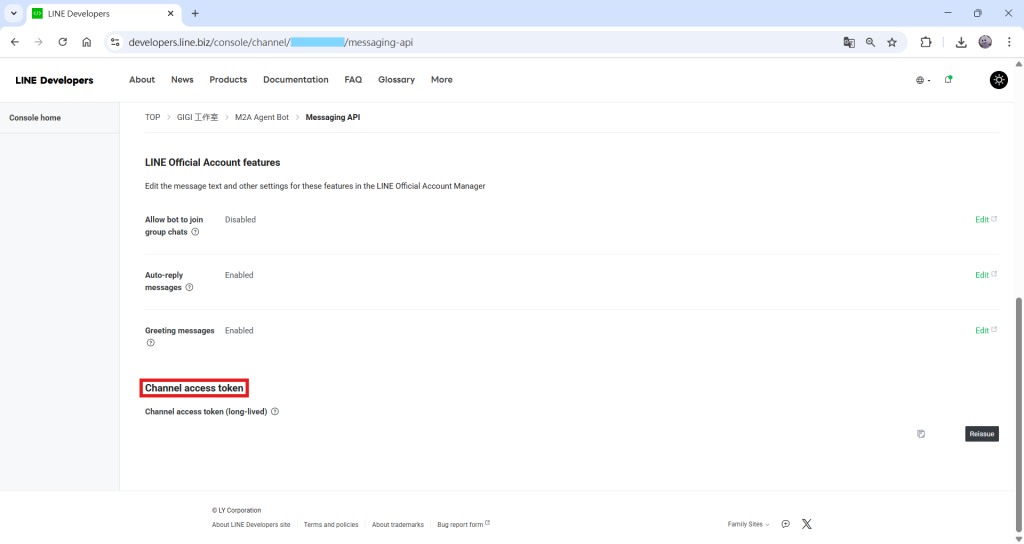Open the About menu
Viewport: 1024px width, 544px height.
pos(142,80)
